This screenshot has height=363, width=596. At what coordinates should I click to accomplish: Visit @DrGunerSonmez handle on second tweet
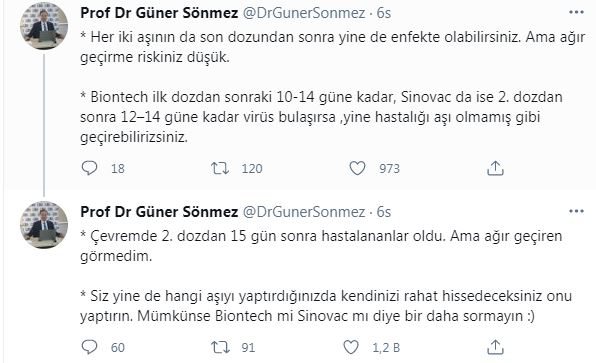304,212
